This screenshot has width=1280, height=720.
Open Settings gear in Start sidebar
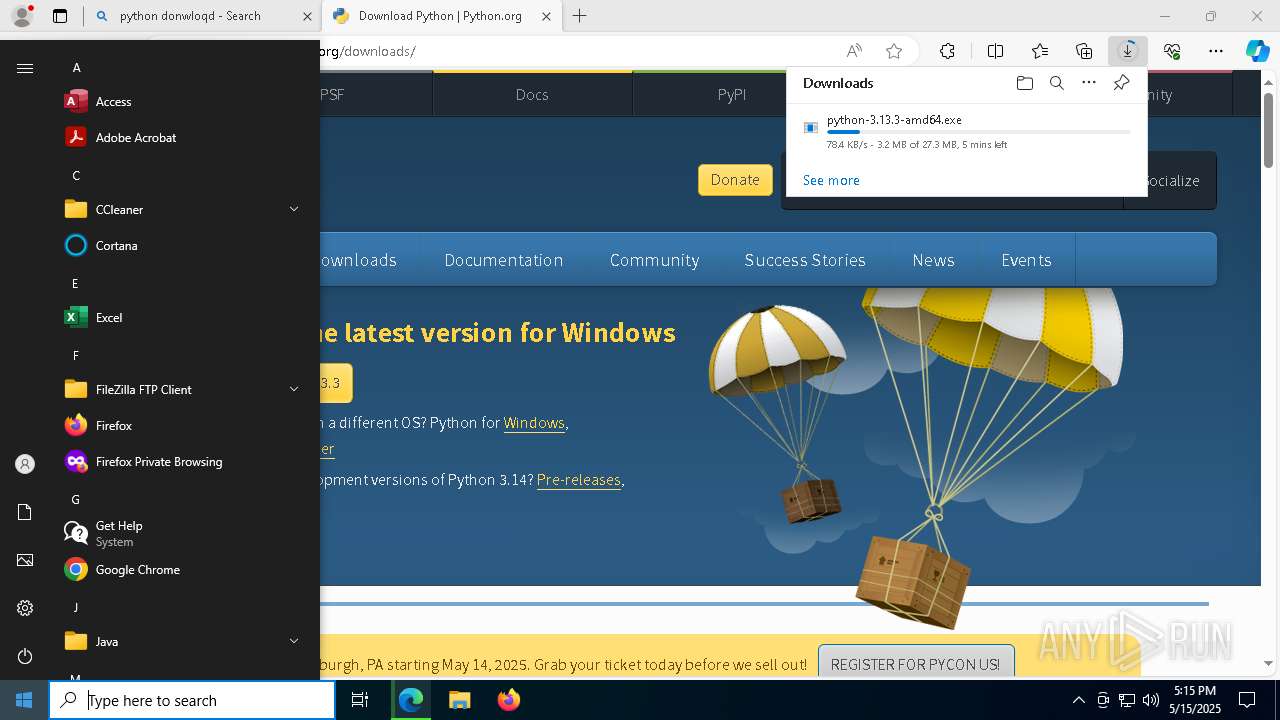pyautogui.click(x=25, y=608)
